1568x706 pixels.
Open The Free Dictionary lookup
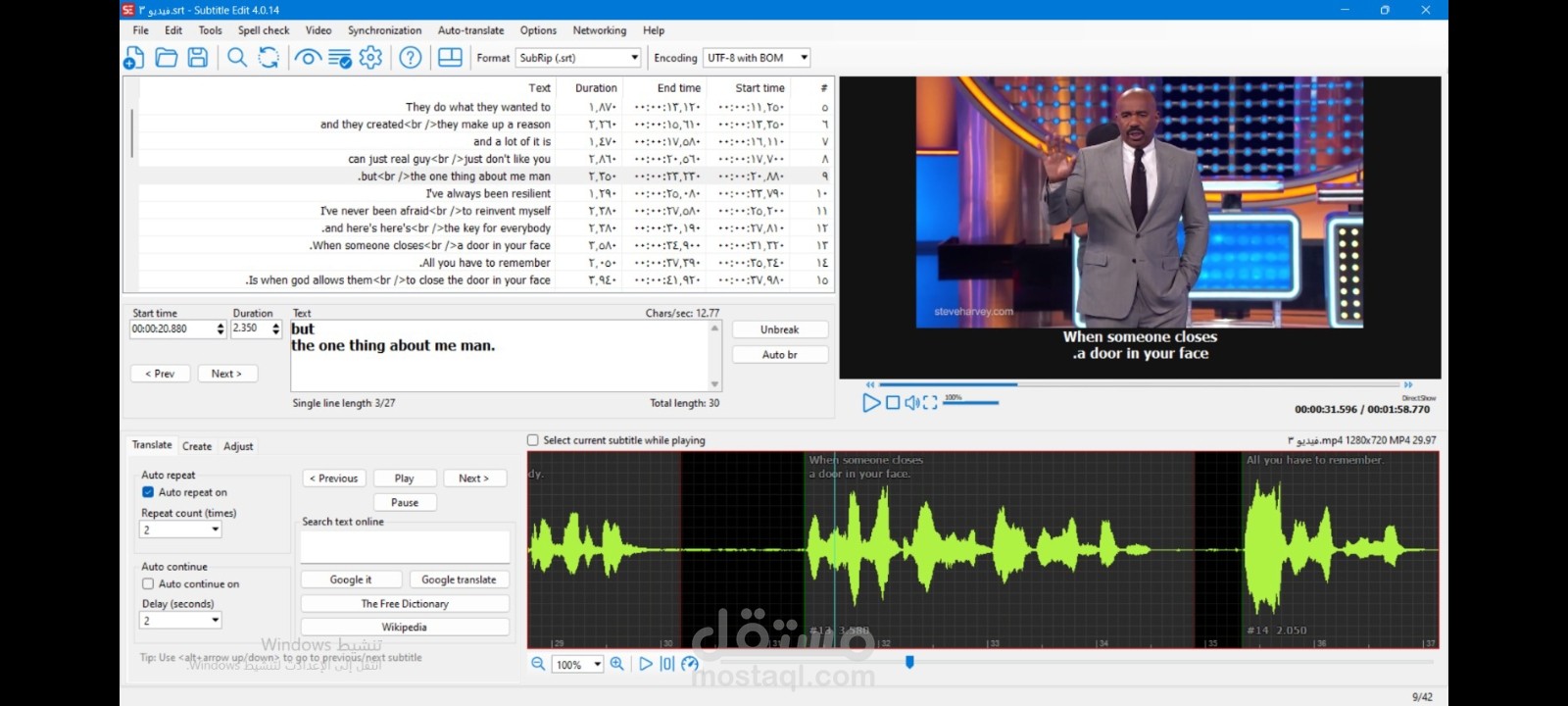(x=405, y=604)
